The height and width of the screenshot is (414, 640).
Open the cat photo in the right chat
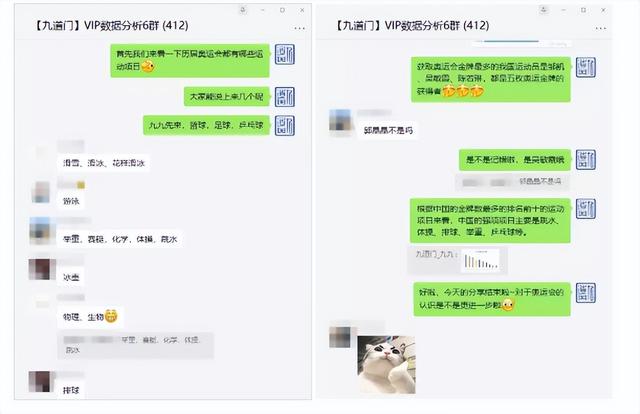click(x=386, y=365)
